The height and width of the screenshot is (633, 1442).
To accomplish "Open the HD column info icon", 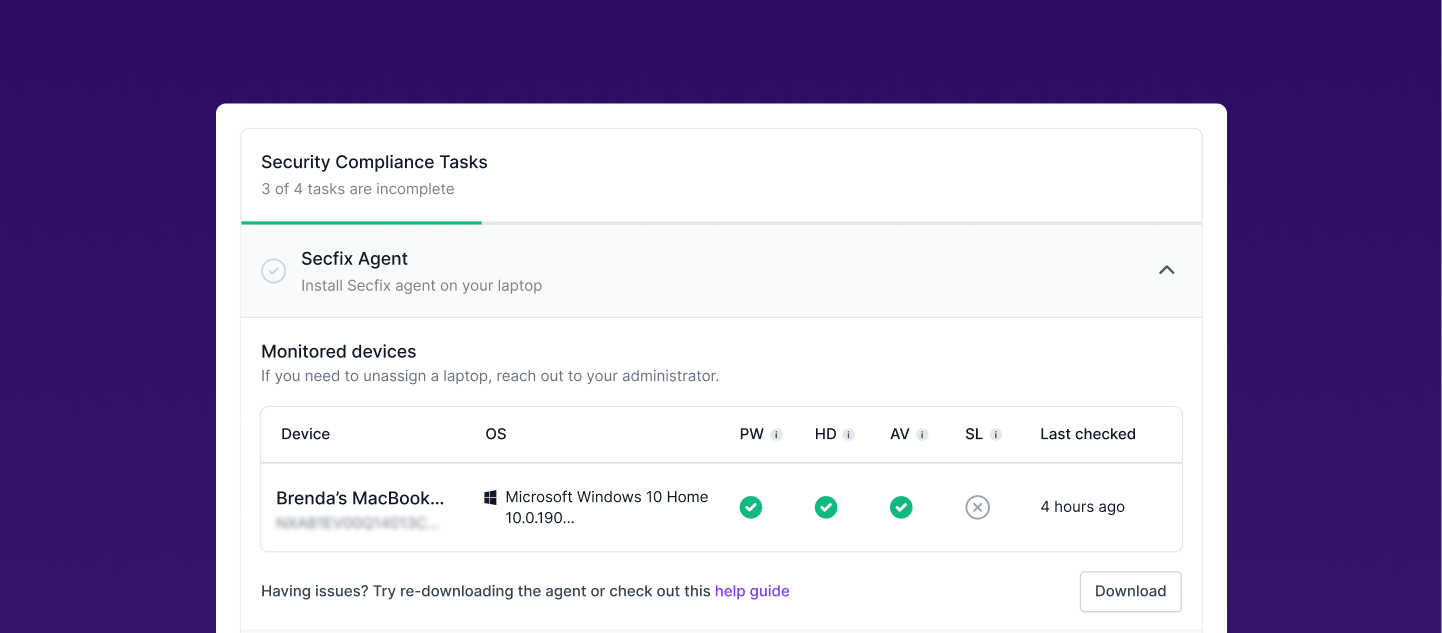I will [848, 435].
